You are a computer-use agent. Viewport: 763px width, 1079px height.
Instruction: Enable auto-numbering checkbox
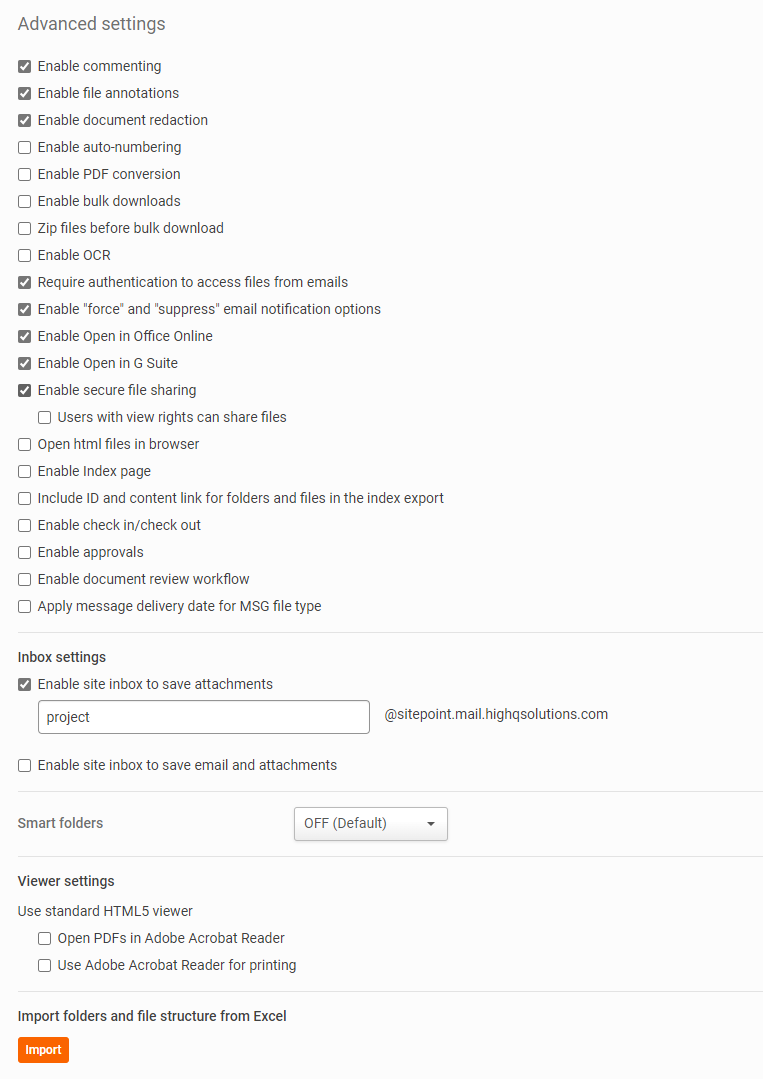pyautogui.click(x=25, y=148)
